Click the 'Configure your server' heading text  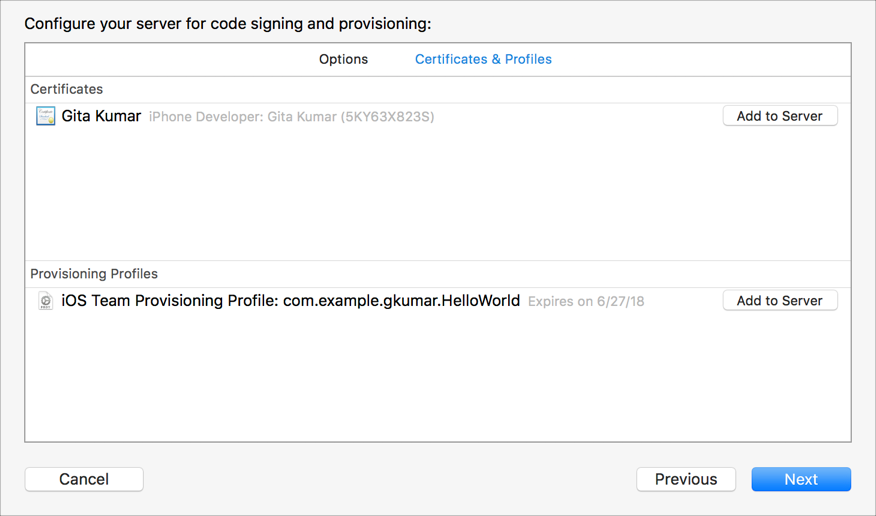(x=228, y=23)
